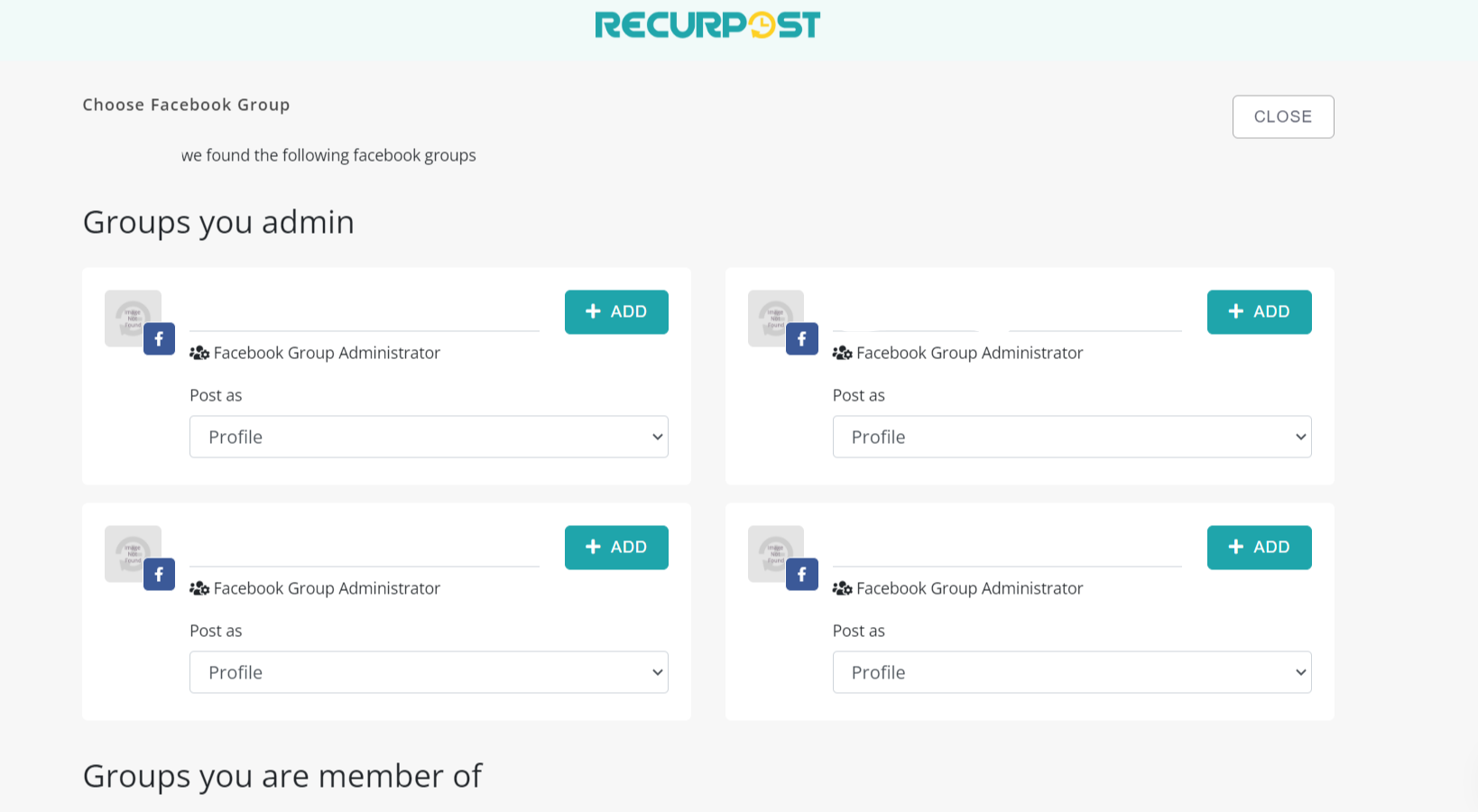1478x812 pixels.
Task: Click "Facebook Group Administrator" text in third card
Action: pos(327,588)
